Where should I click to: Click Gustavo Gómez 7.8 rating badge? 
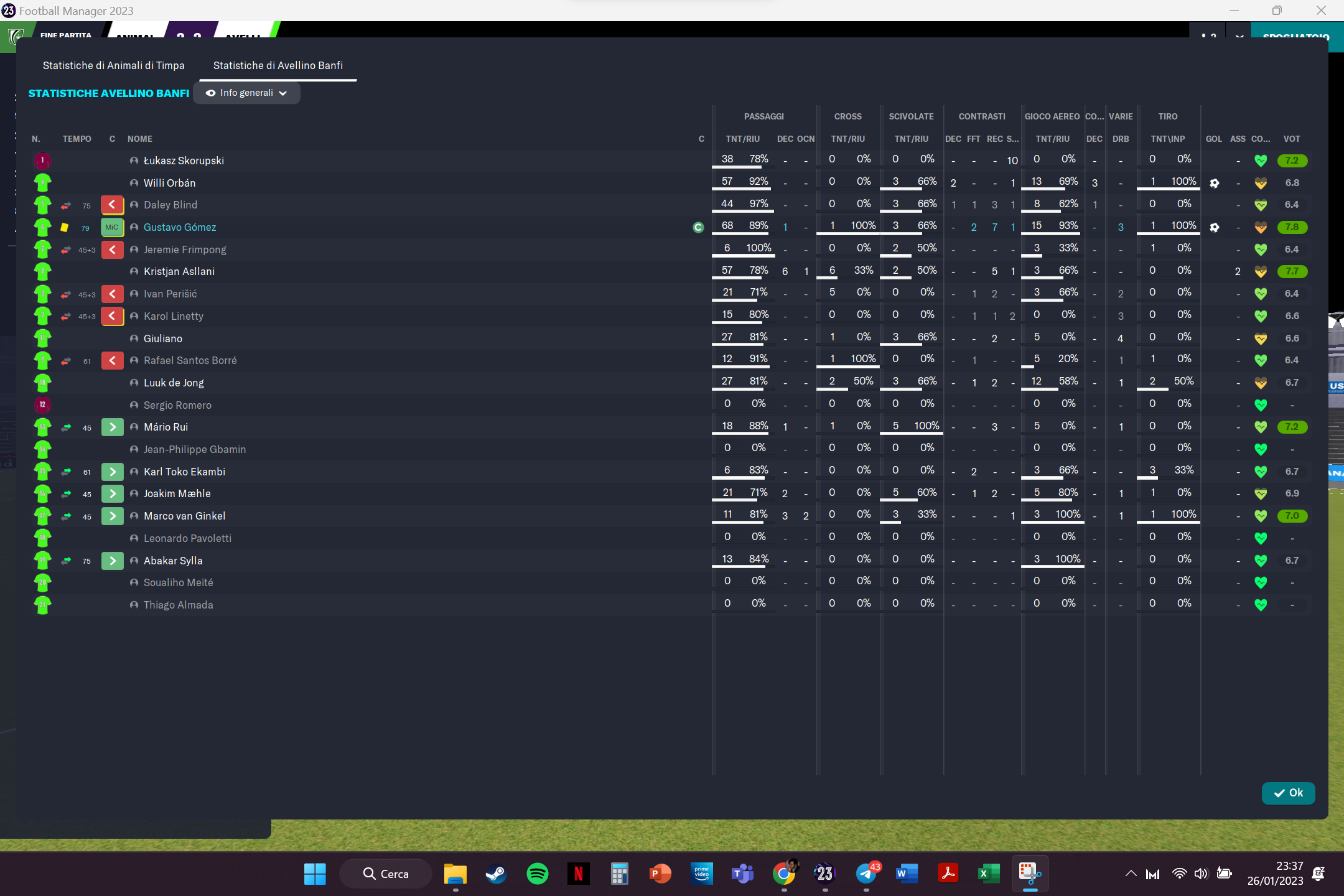coord(1292,228)
